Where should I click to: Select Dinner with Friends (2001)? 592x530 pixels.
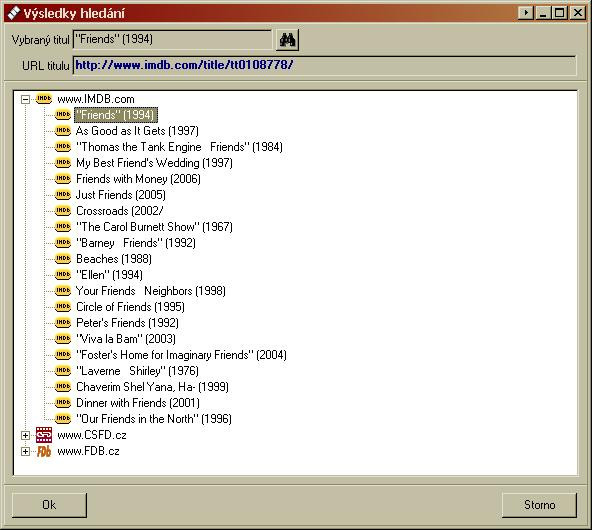point(138,403)
